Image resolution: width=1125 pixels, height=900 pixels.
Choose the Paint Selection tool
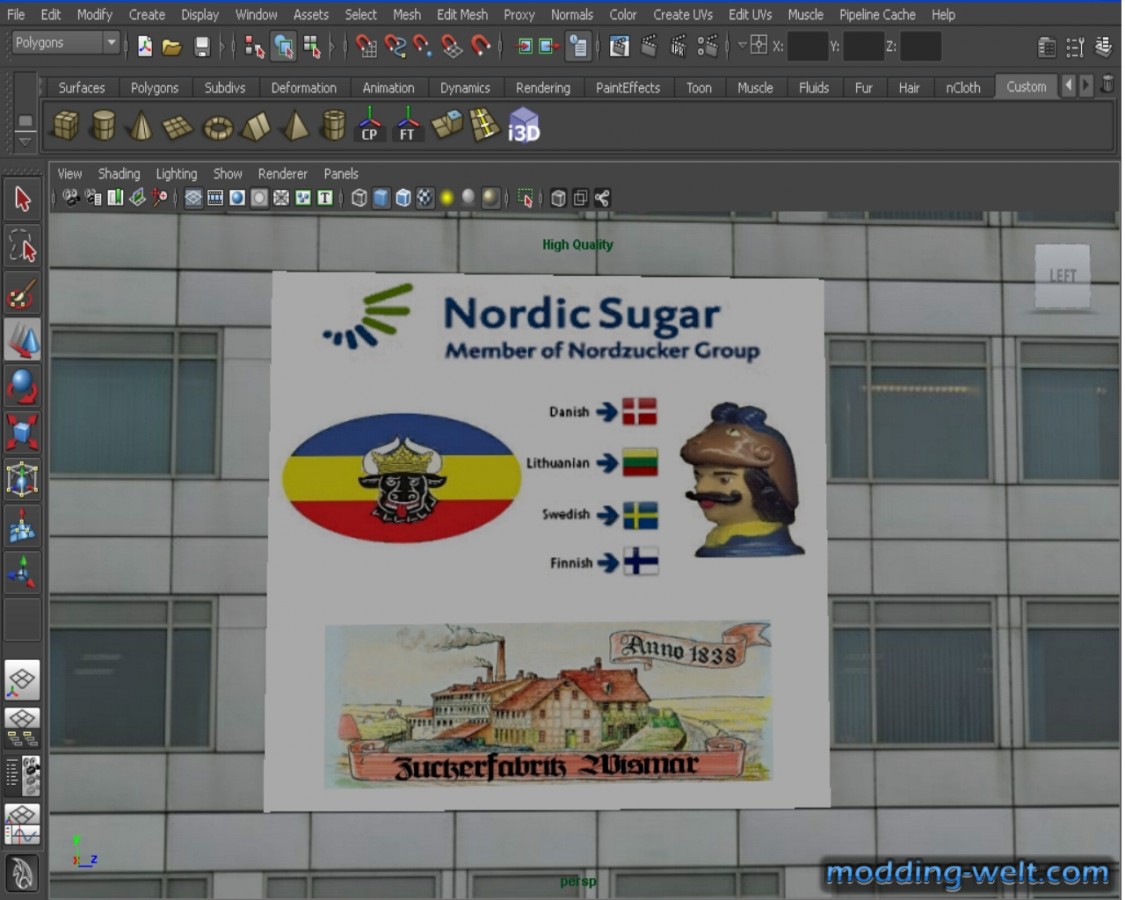(23, 294)
